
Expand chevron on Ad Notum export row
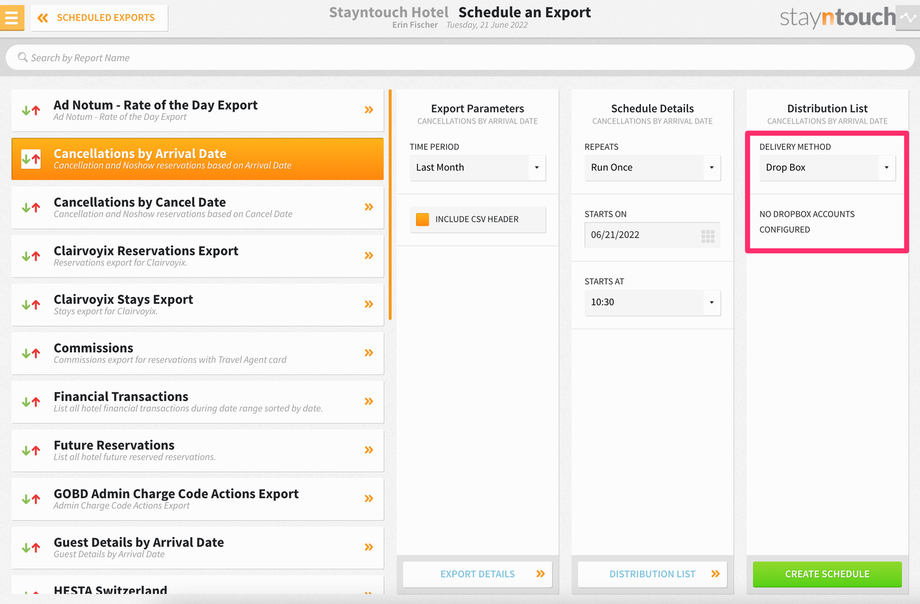click(368, 110)
